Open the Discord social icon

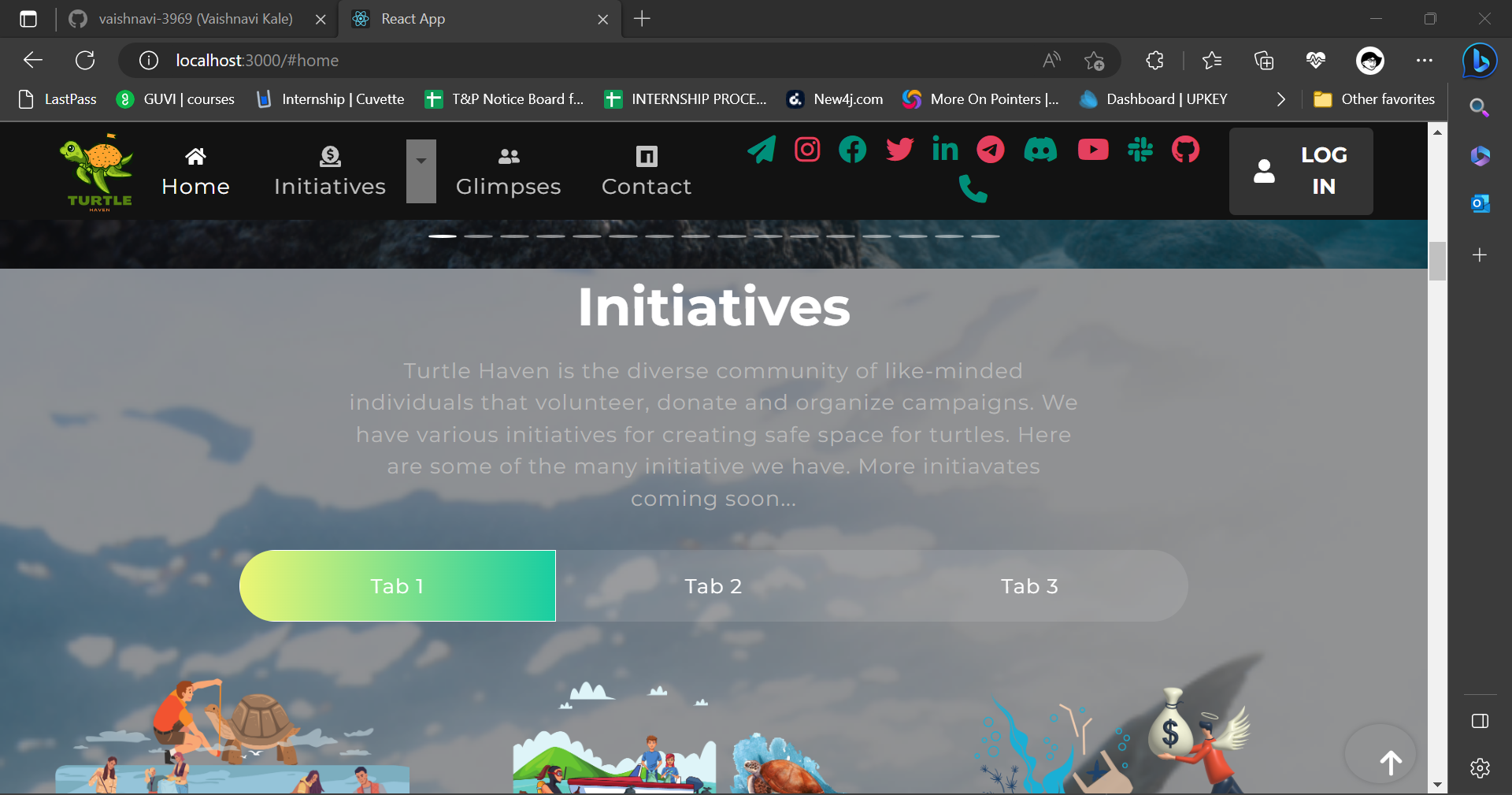(1040, 149)
